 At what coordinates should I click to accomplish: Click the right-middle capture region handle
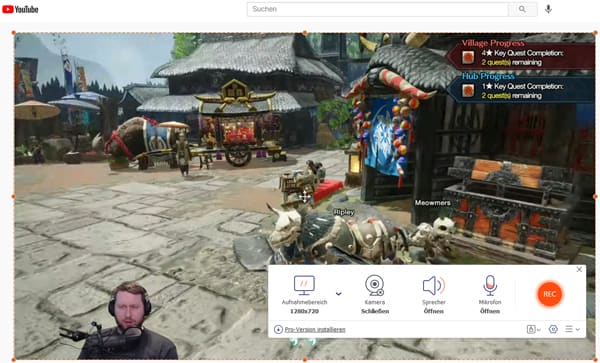point(595,197)
